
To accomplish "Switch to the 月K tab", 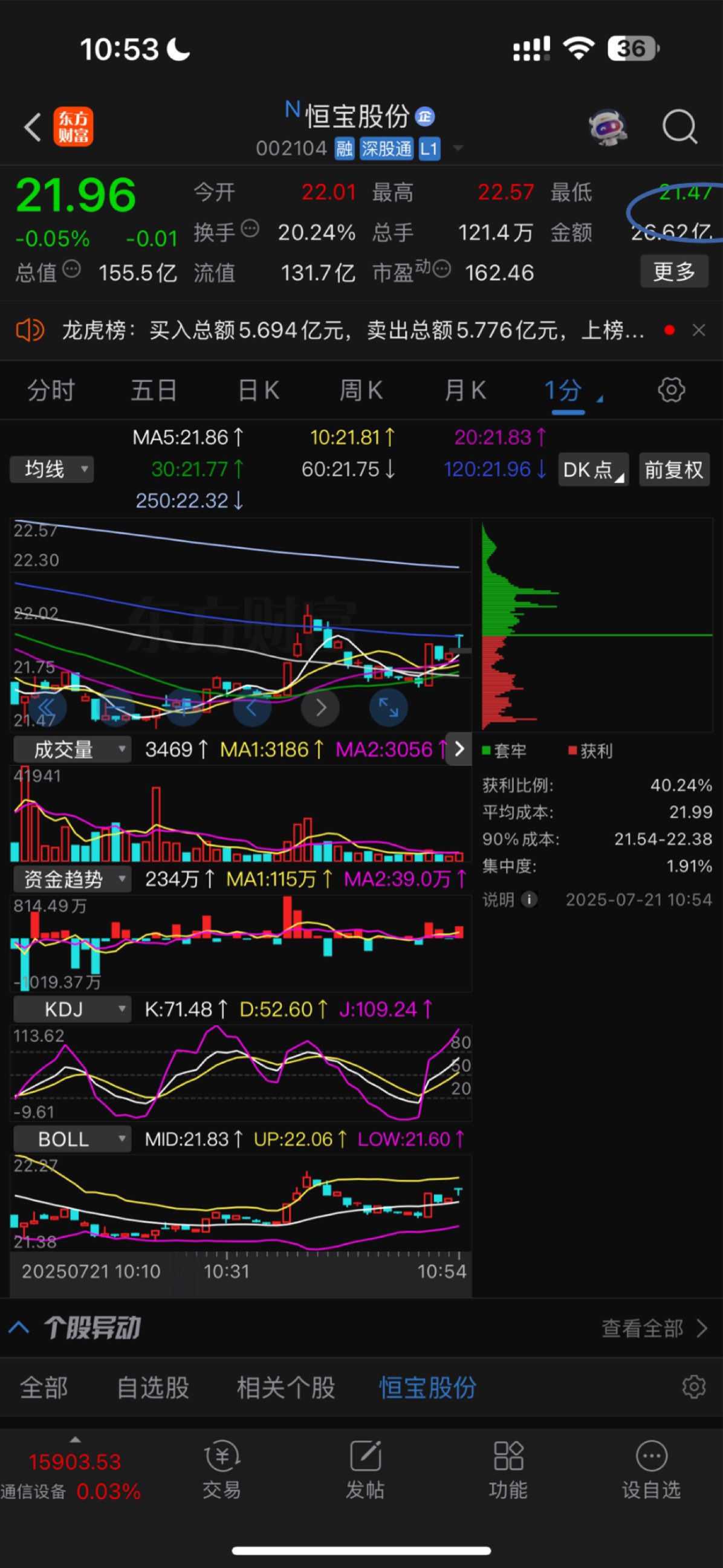I will (x=465, y=390).
